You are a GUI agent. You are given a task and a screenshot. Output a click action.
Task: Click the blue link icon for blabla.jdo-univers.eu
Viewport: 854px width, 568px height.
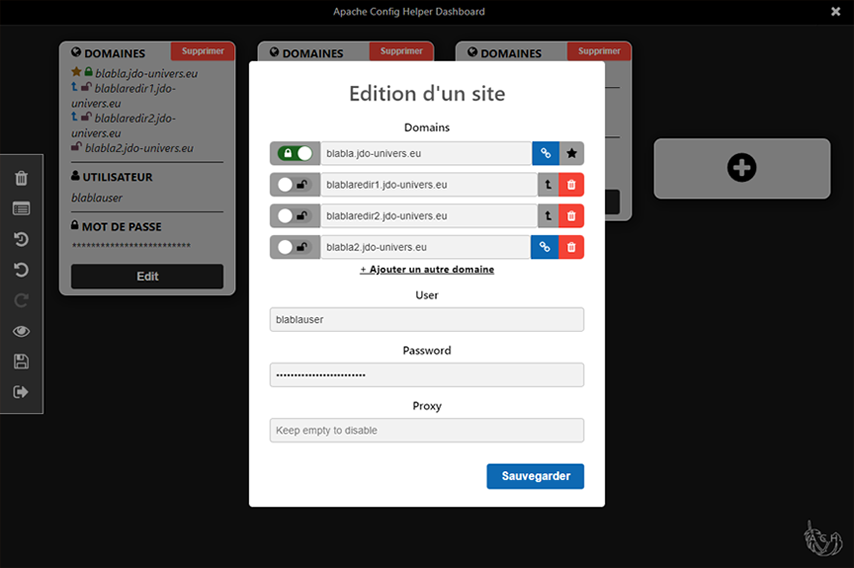click(x=545, y=153)
